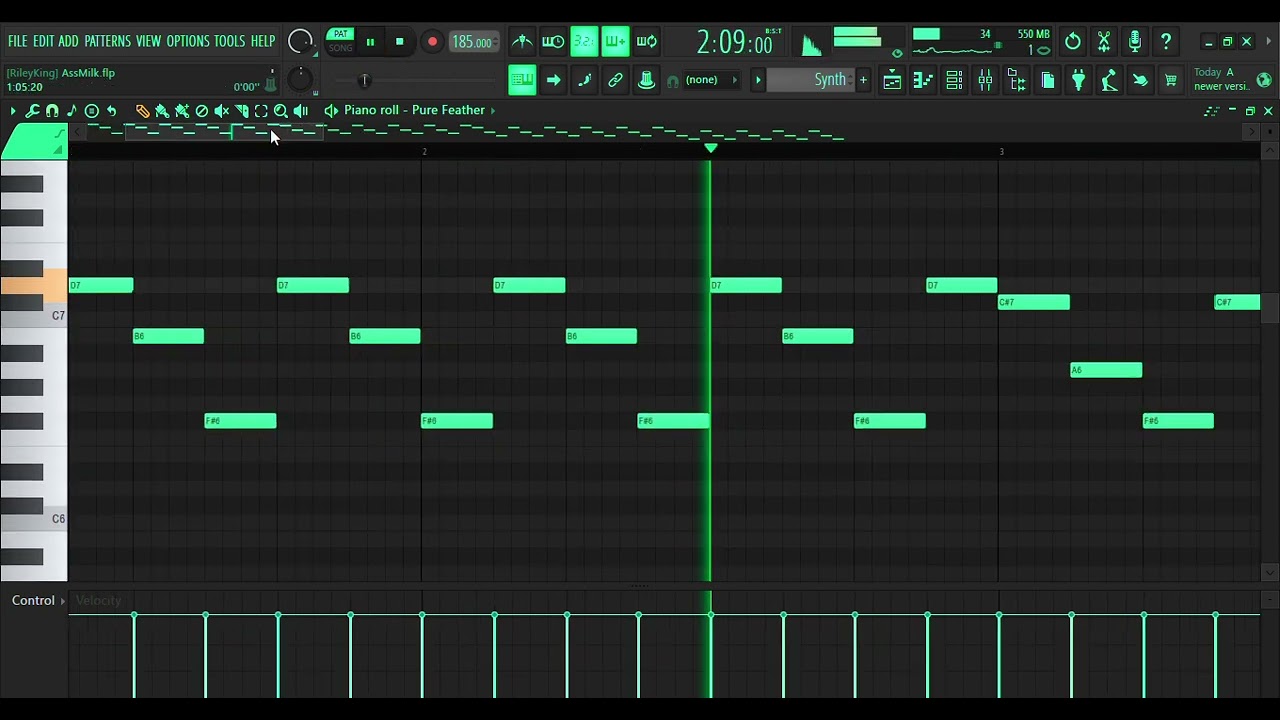
Task: Open the PATTERNS menu
Action: 107,41
